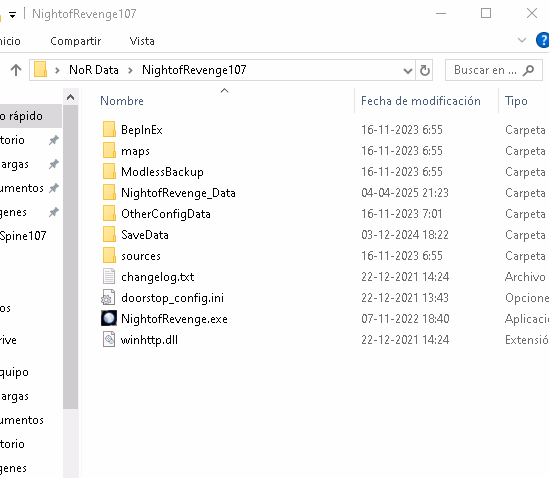Click date 16-11-2023 7:01 cell

coord(402,214)
